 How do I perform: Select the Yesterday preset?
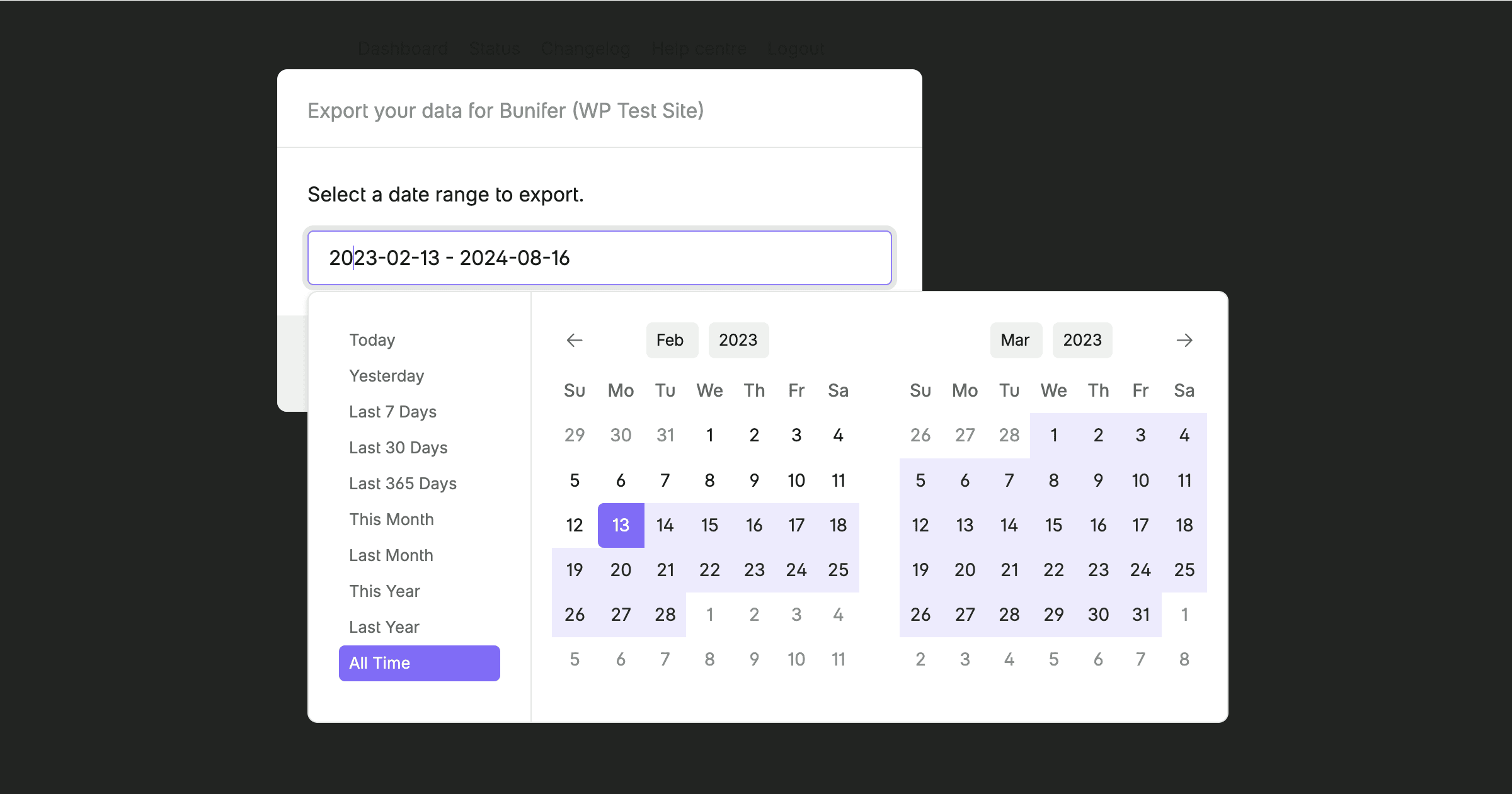click(x=386, y=375)
